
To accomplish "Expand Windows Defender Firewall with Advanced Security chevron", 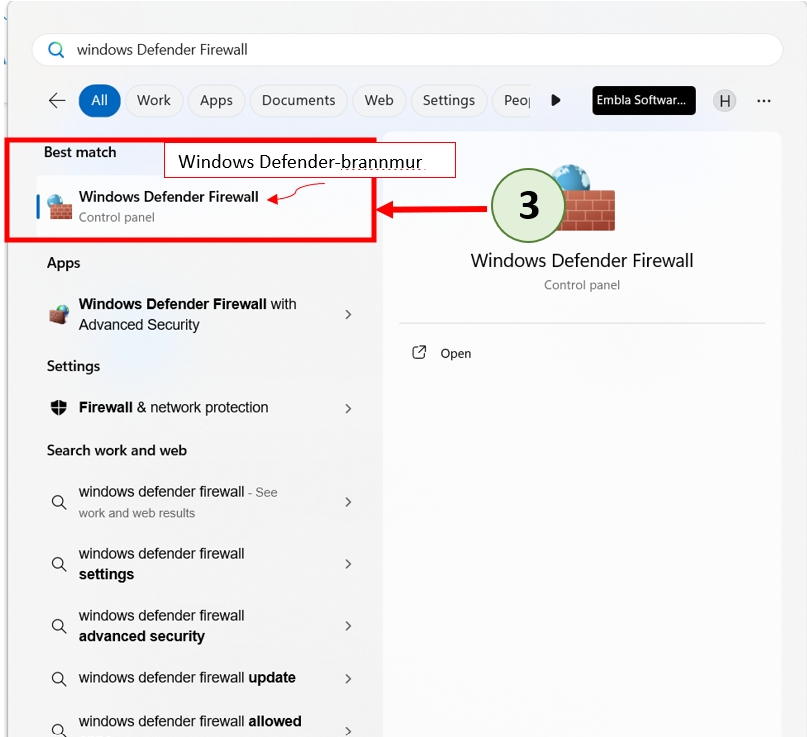I will 348,314.
